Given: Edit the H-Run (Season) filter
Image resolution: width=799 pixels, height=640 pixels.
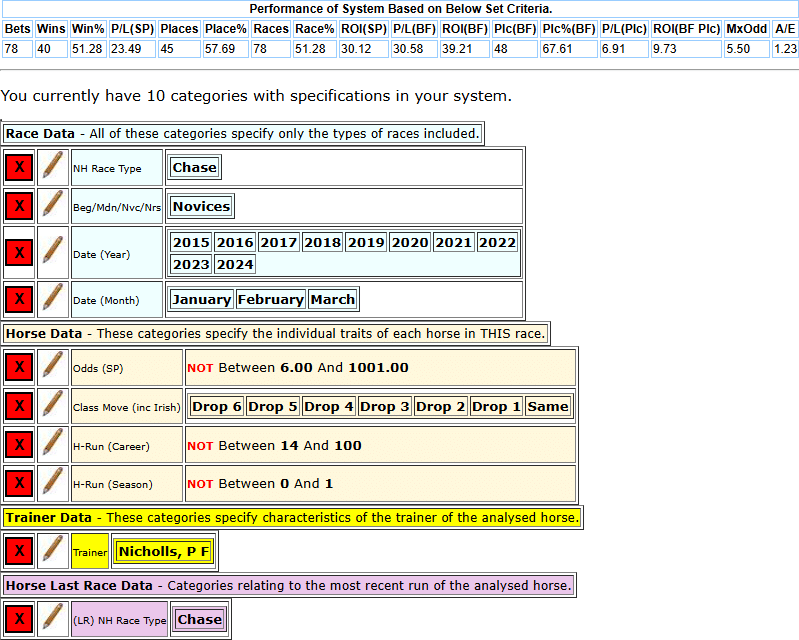Looking at the screenshot, I should click(53, 483).
